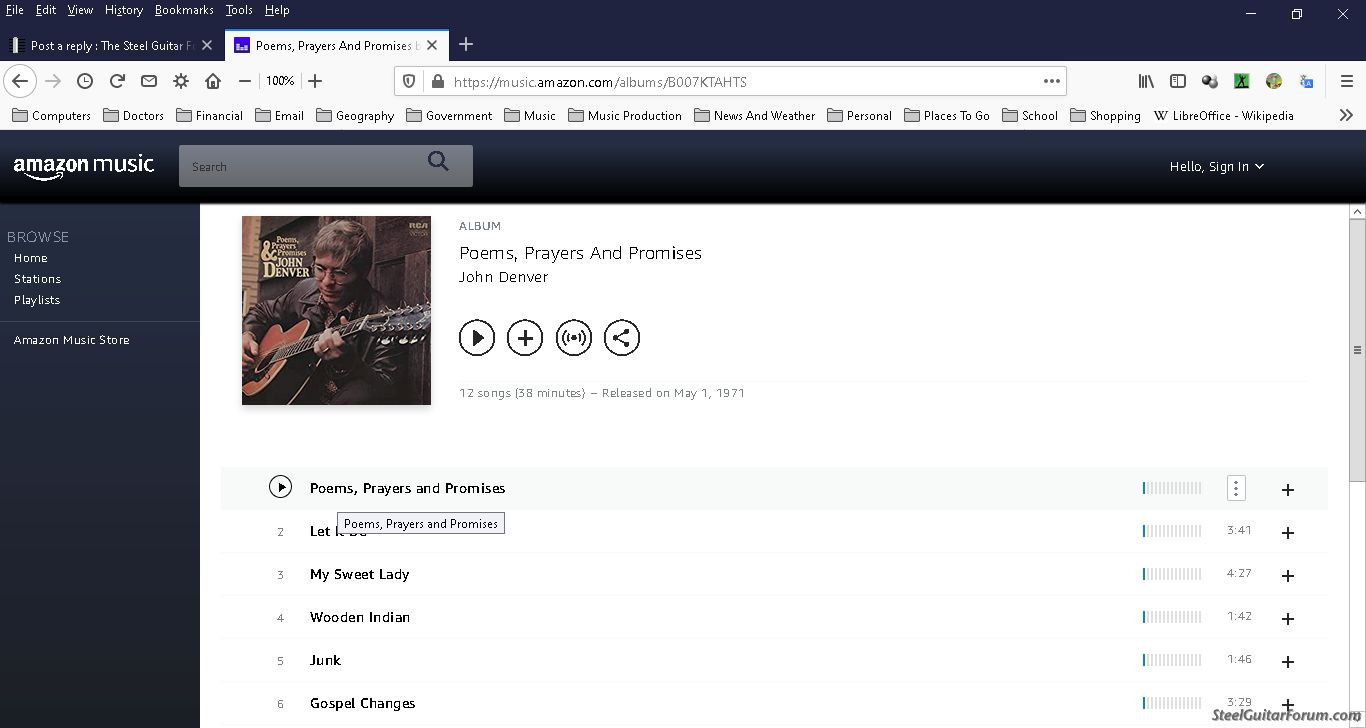Open the Tools menu

point(239,10)
